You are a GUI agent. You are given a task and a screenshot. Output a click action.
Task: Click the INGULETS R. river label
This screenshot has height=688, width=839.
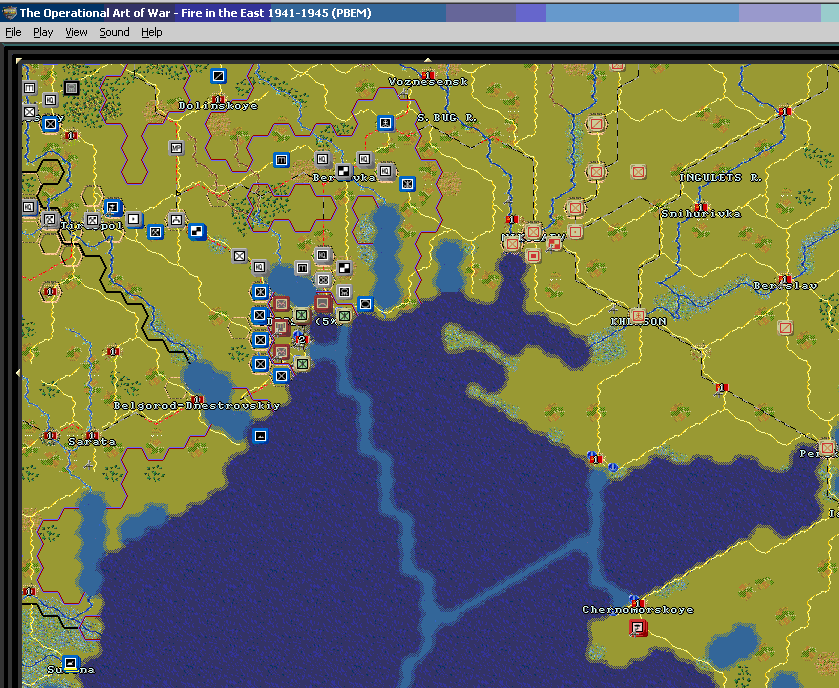[x=720, y=178]
